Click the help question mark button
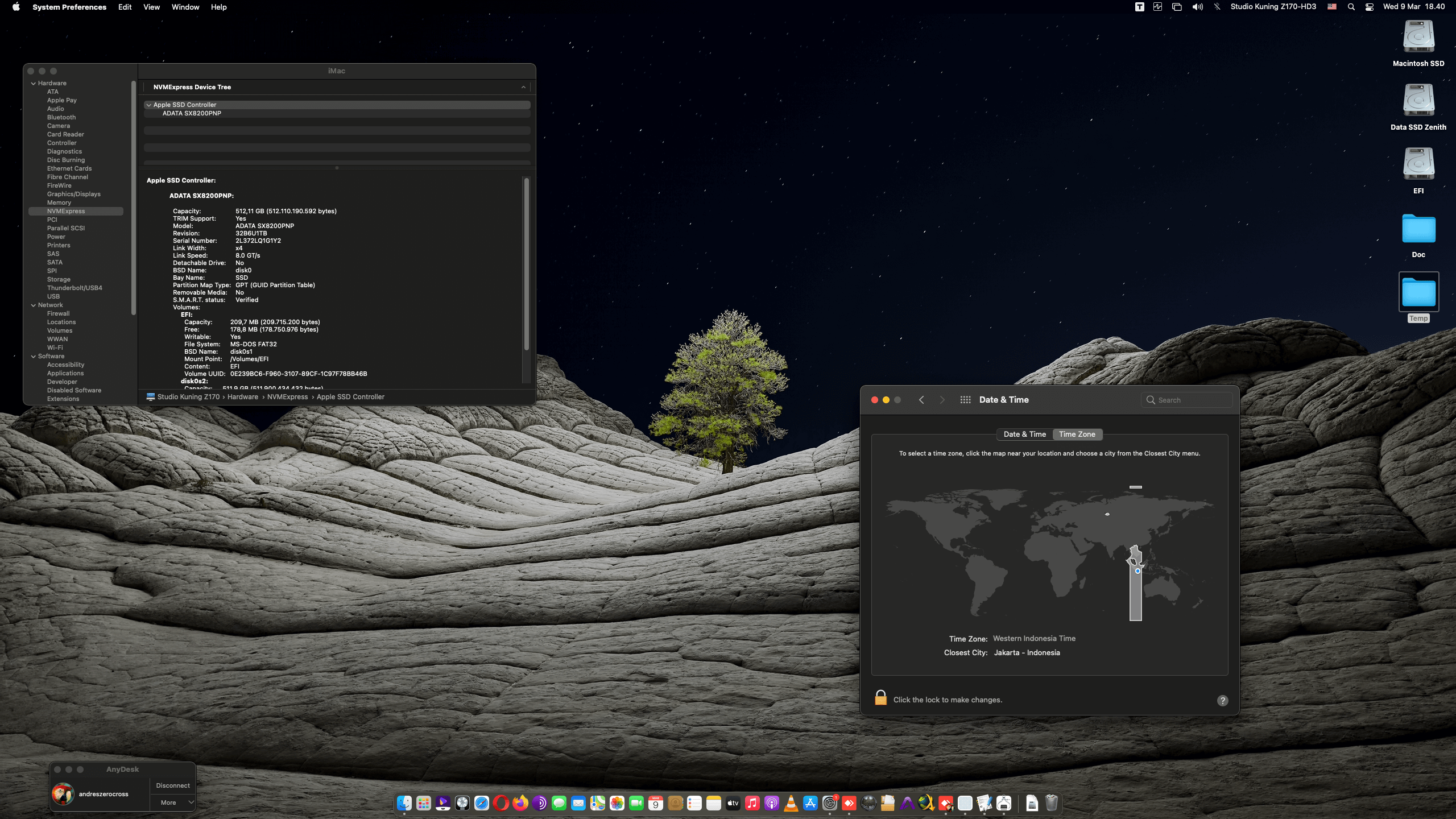Viewport: 1456px width, 819px height. click(x=1222, y=700)
